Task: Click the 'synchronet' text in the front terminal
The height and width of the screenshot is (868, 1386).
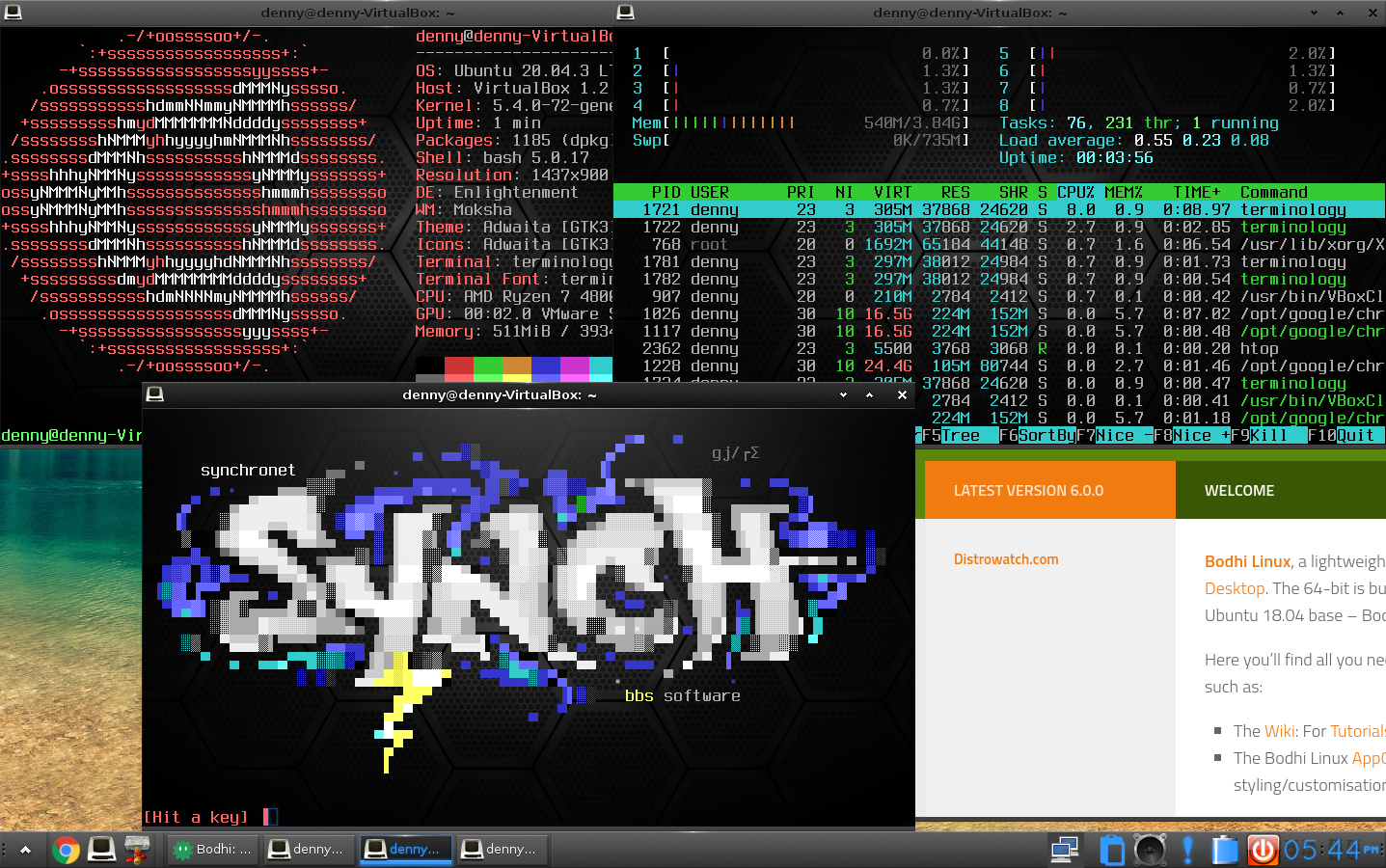Action: pyautogui.click(x=248, y=471)
